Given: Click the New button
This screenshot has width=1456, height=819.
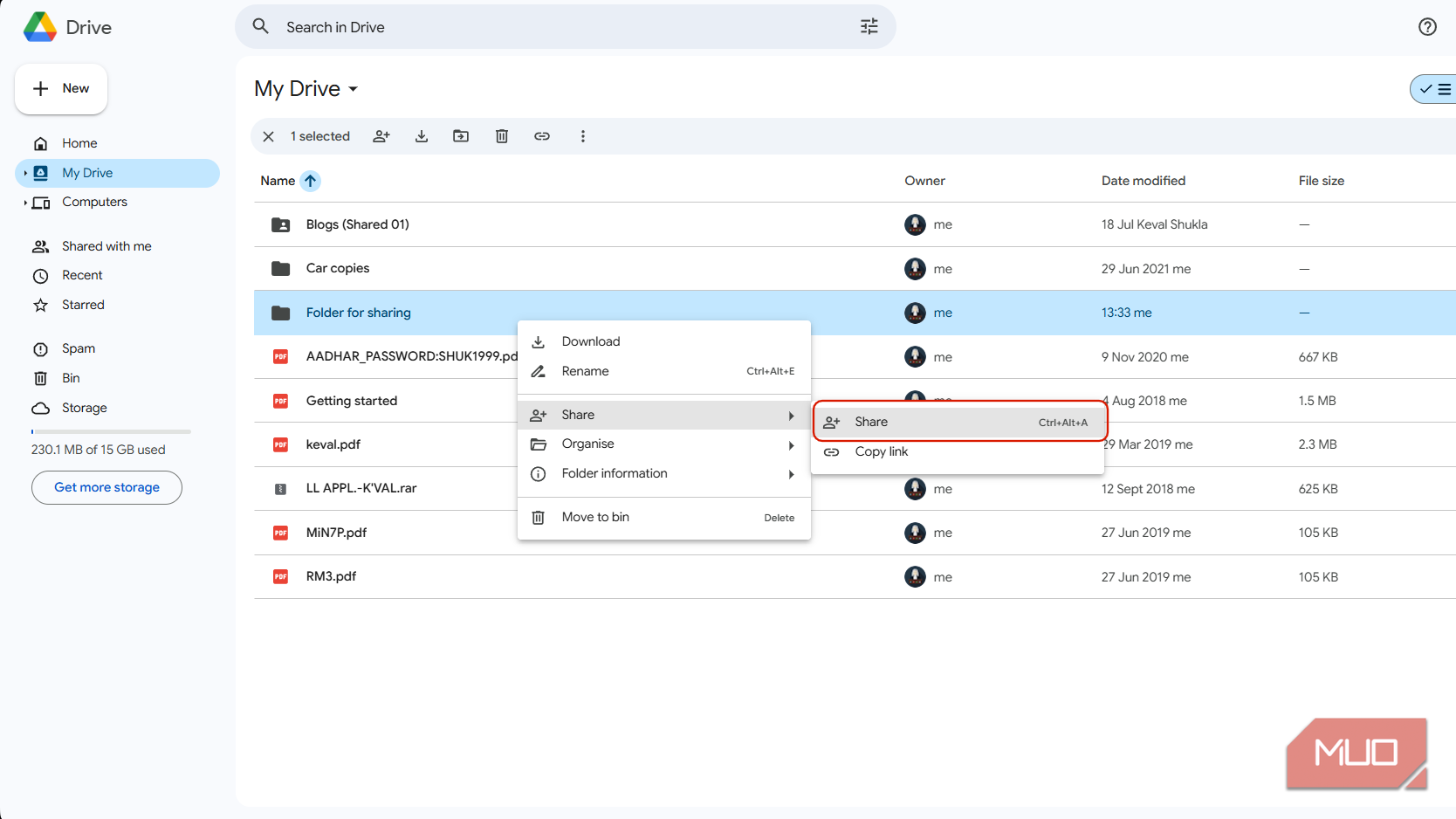Looking at the screenshot, I should click(x=61, y=88).
